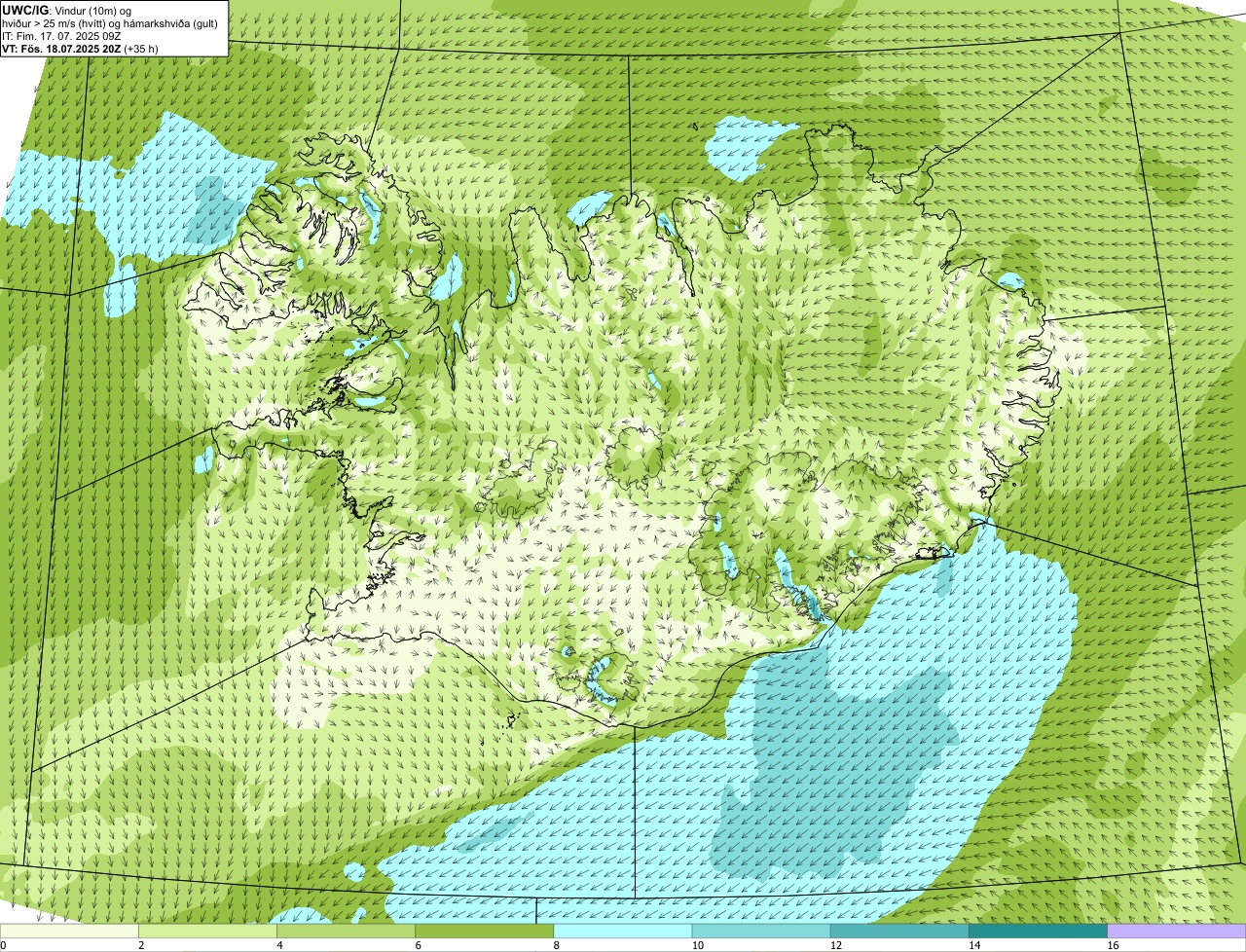Click the 4–6 m/s legend color swatch
The height and width of the screenshot is (952, 1246).
pyautogui.click(x=347, y=932)
